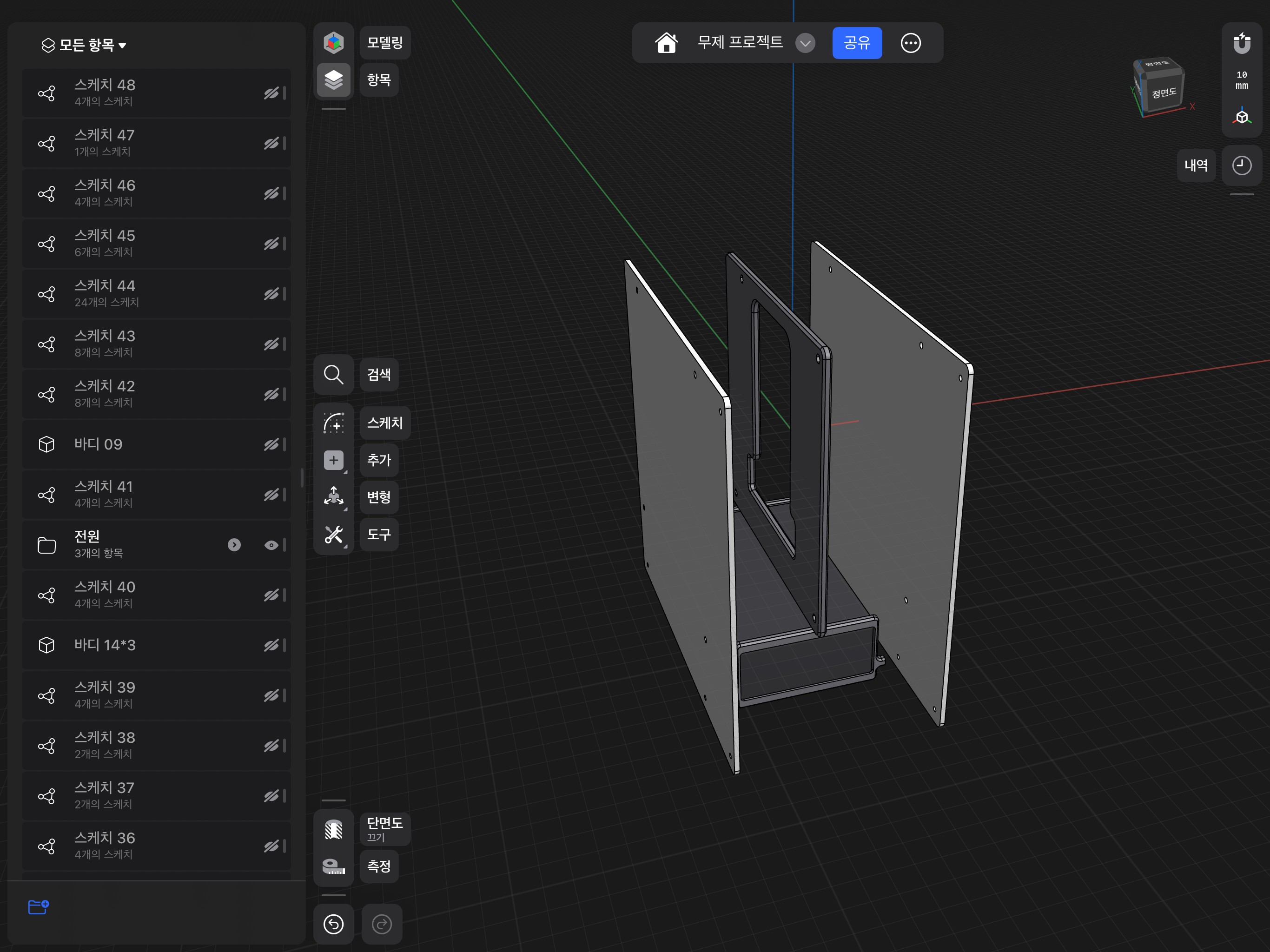
Task: Click the 전원 folder icon
Action: (x=46, y=545)
